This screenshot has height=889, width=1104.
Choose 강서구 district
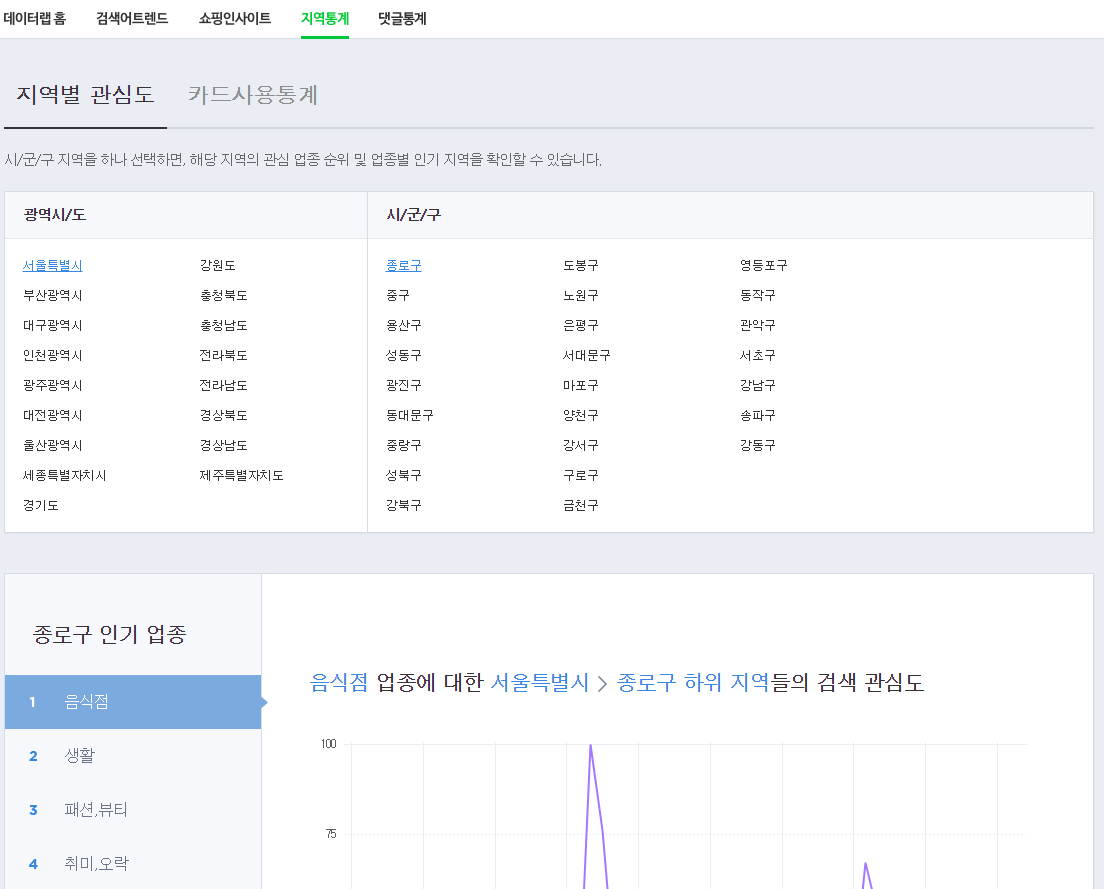point(580,446)
